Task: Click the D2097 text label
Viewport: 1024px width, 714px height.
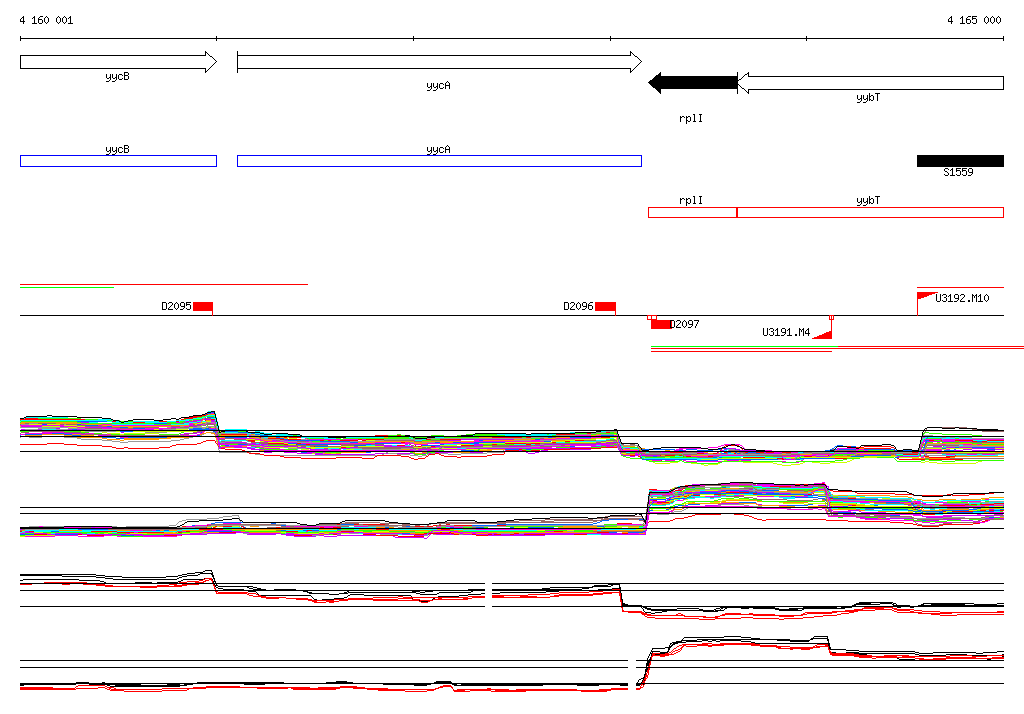Action: (x=685, y=324)
